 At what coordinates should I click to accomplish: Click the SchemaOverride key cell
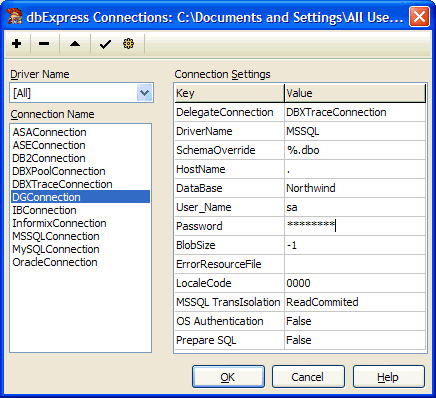point(229,150)
